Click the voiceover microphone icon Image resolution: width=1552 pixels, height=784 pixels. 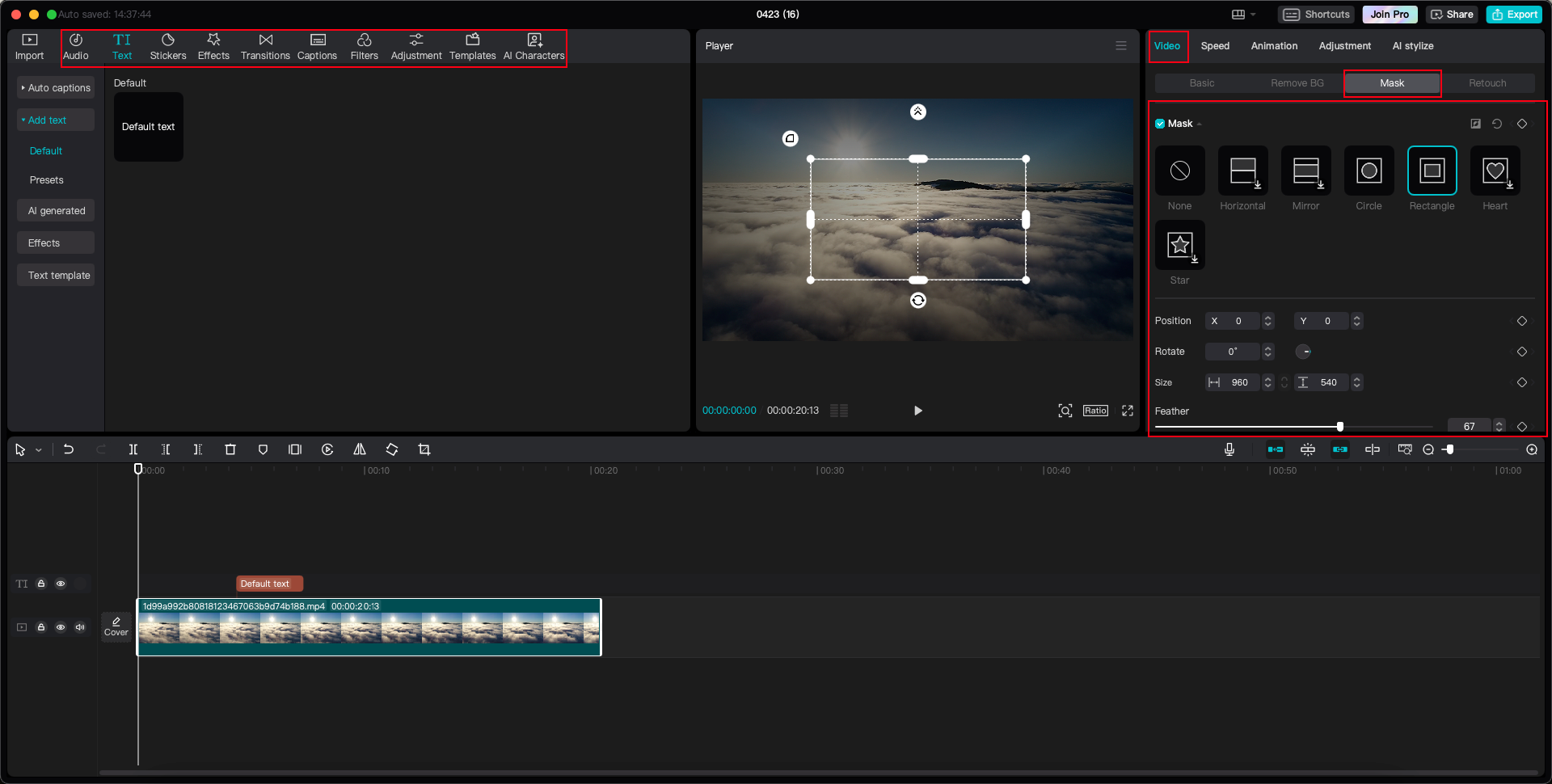tap(1229, 449)
